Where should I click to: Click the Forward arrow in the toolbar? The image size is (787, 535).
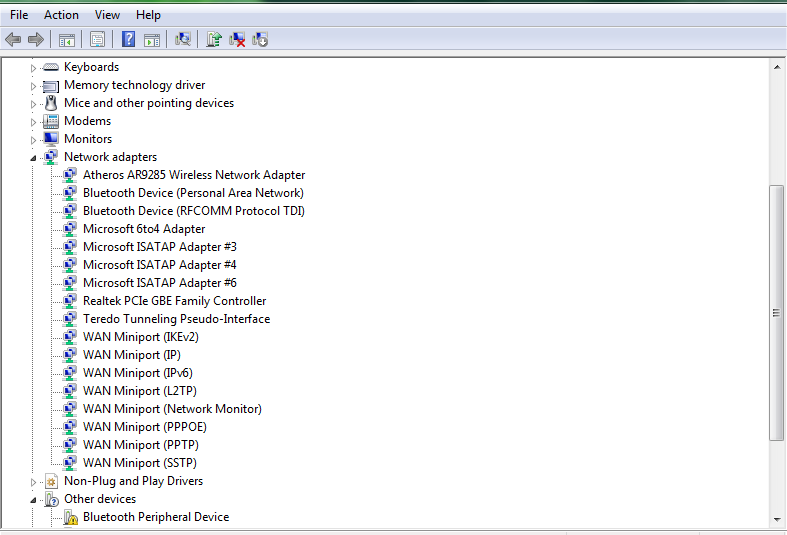[36, 39]
